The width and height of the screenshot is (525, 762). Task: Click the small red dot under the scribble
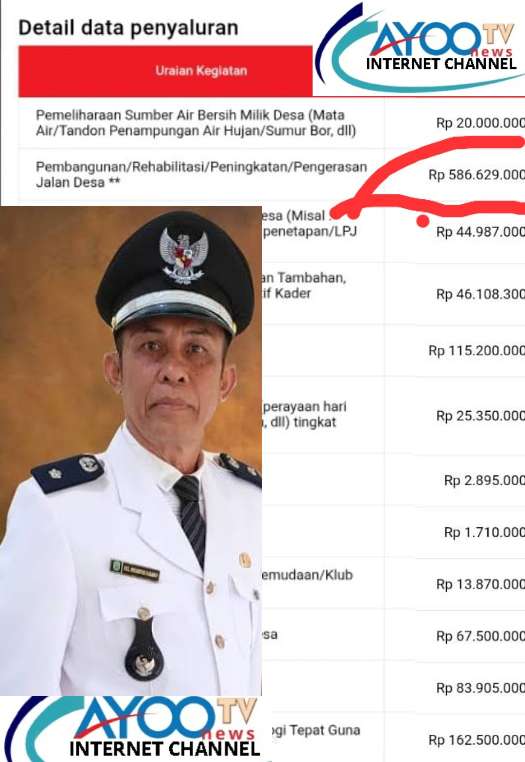tap(423, 221)
